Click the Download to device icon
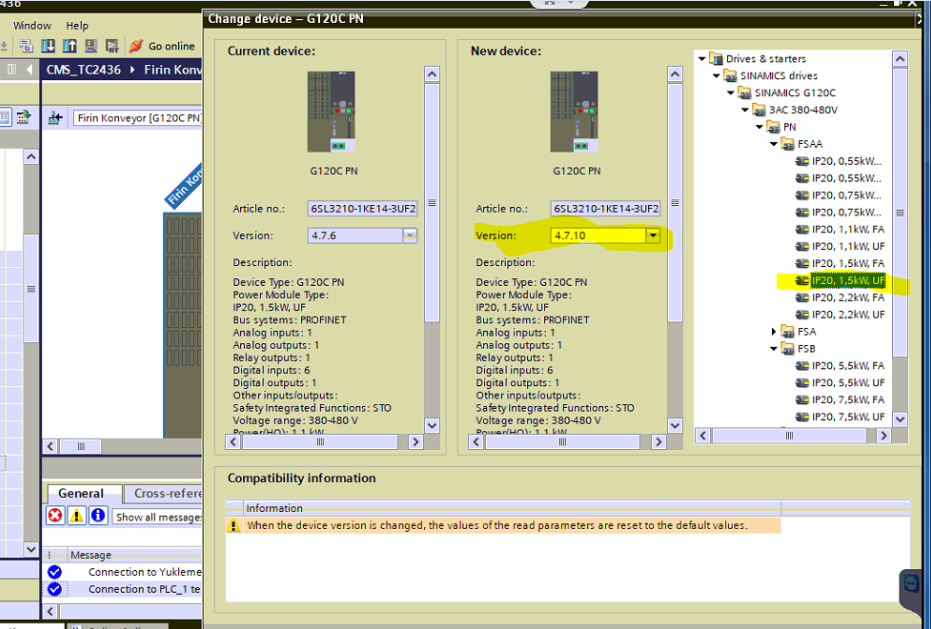The image size is (931, 629). pyautogui.click(x=48, y=46)
